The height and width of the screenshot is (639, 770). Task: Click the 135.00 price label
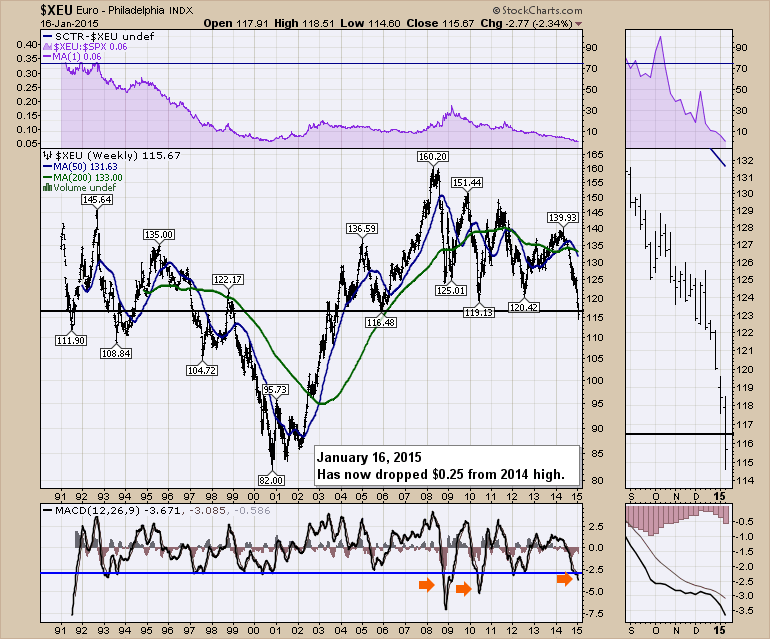pos(159,235)
